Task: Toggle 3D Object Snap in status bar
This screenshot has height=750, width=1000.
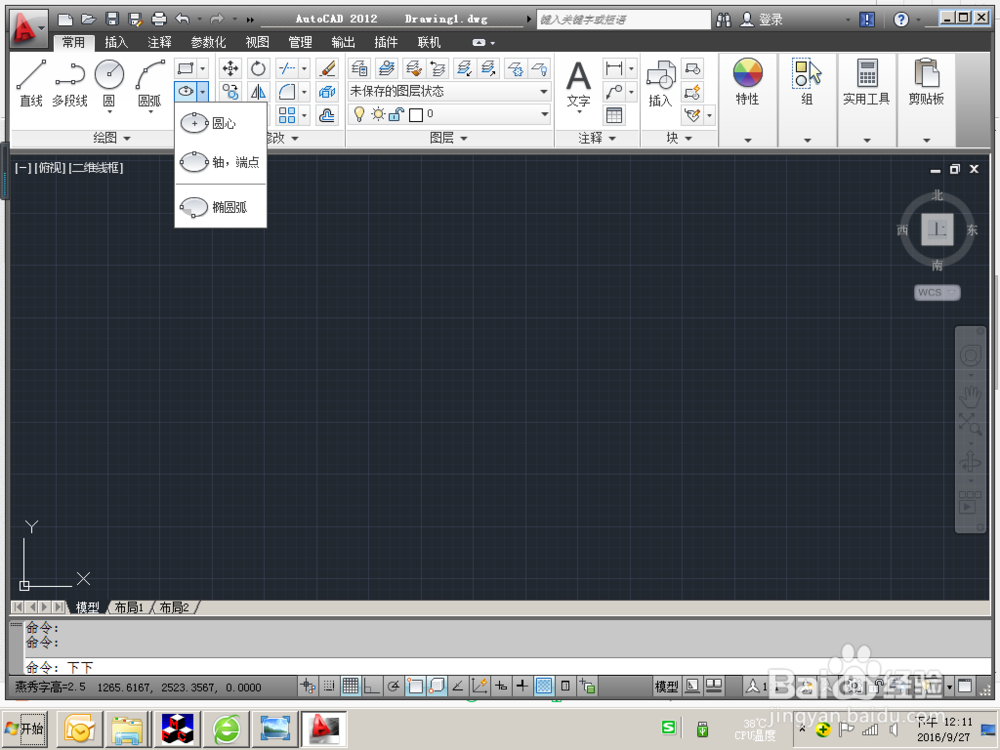Action: [437, 686]
